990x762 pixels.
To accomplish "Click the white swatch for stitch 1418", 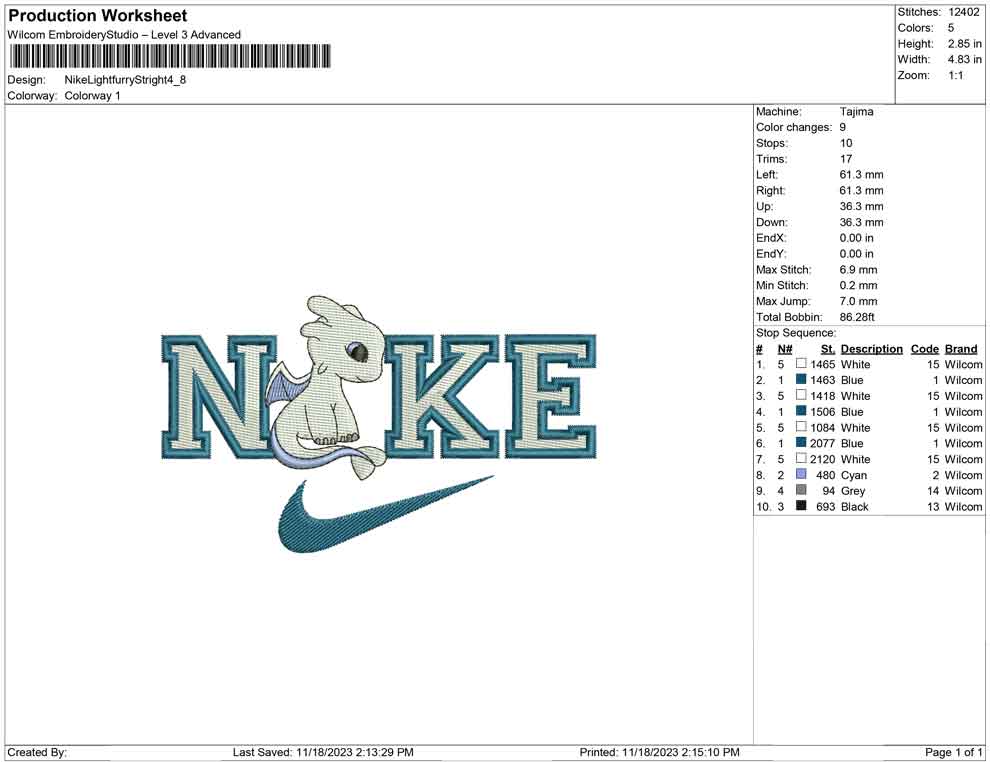I will [x=801, y=395].
